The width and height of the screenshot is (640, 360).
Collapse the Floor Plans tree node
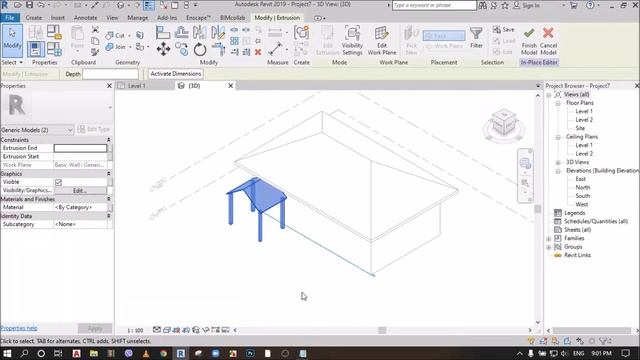coord(558,103)
